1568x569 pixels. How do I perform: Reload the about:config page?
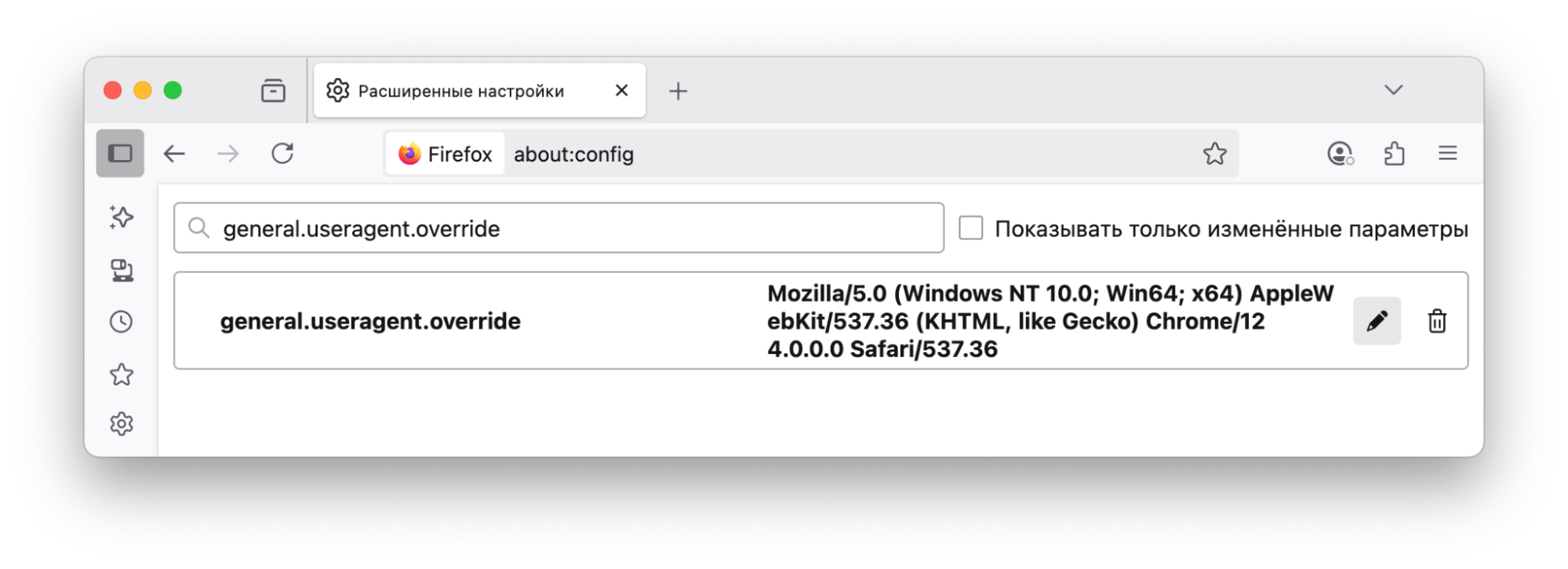[x=283, y=153]
